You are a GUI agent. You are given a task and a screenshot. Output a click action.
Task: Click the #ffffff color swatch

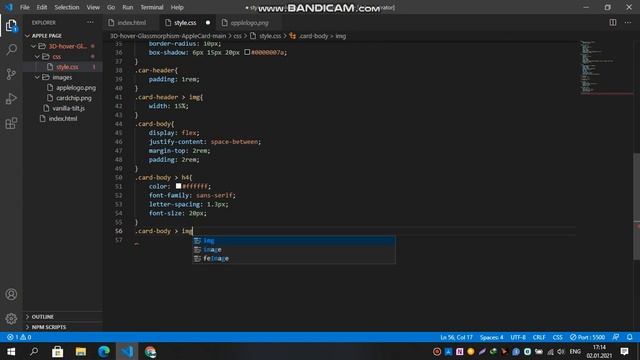coord(178,186)
